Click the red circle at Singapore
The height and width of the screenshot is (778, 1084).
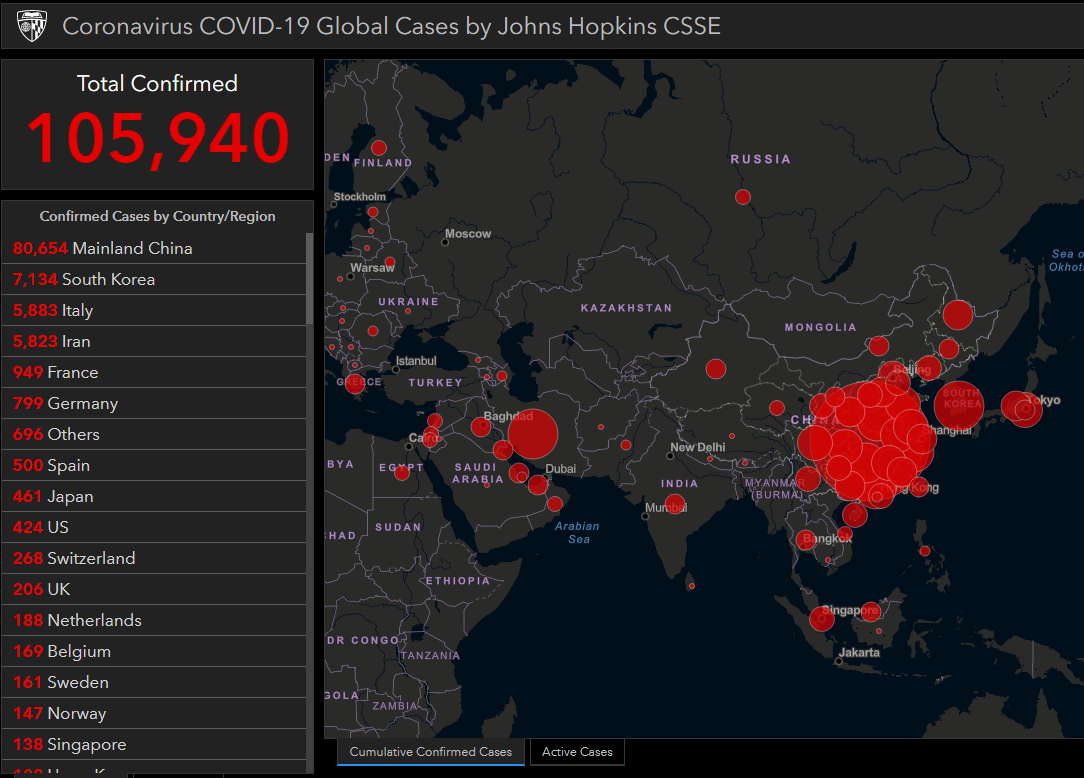[822, 618]
